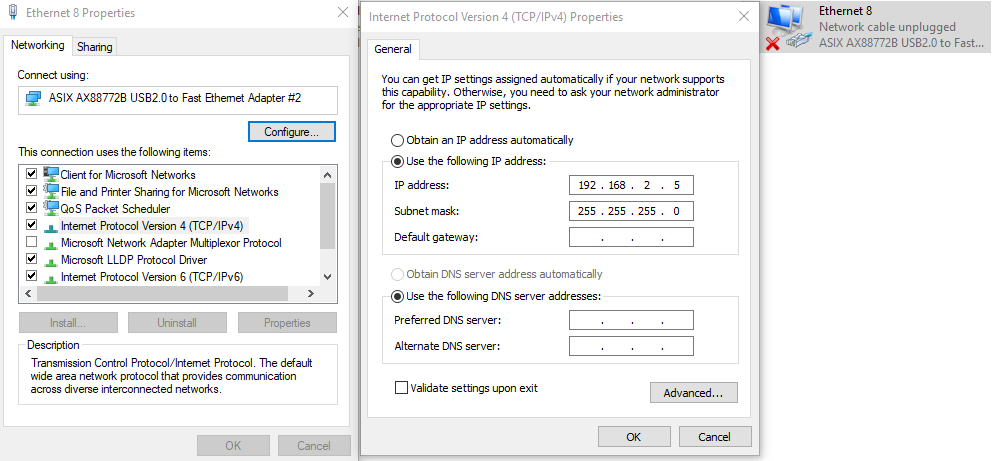Click the horizontal scroll right arrow
Viewport: 993px width, 461px height.
(x=311, y=293)
